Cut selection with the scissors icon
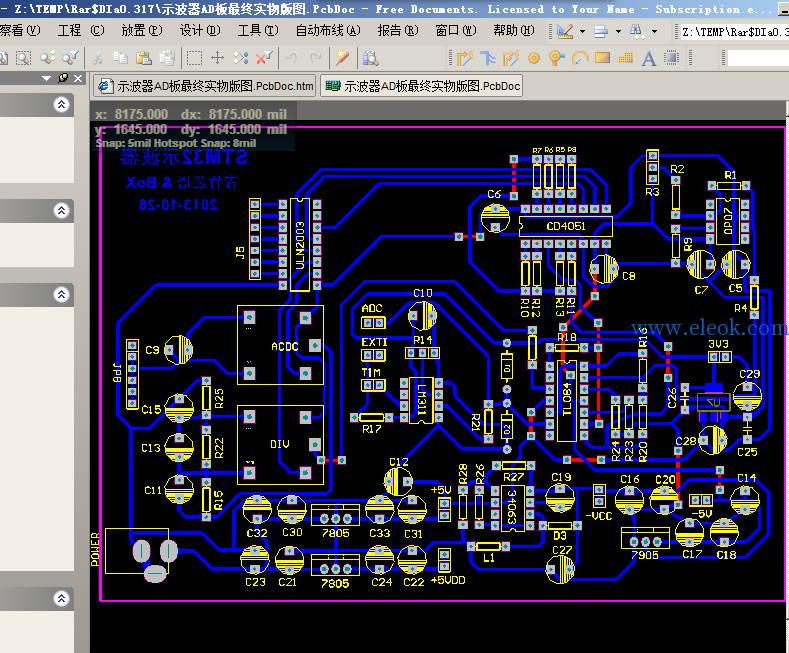This screenshot has height=653, width=789. click(98, 58)
